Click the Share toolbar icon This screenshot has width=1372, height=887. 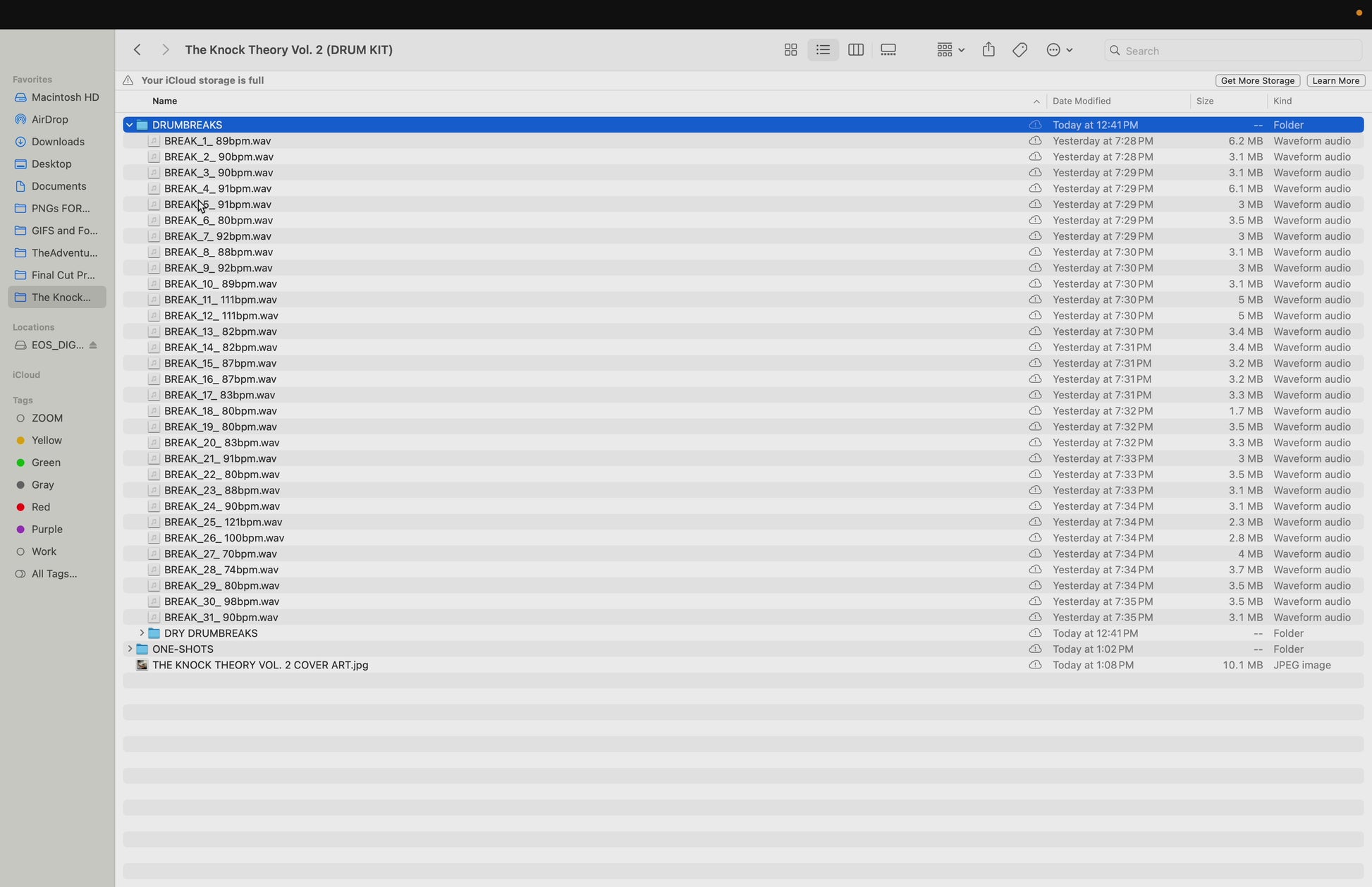click(x=988, y=49)
